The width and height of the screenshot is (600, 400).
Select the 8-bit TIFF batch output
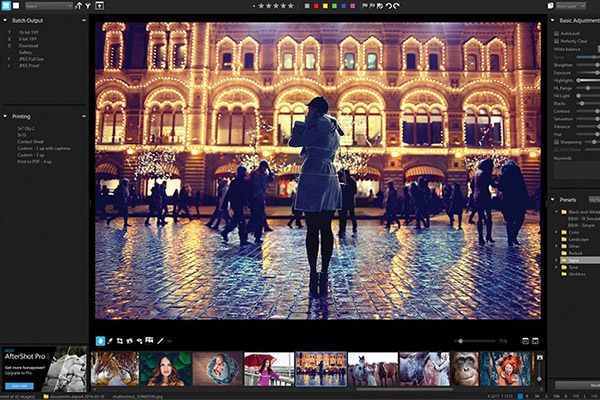(28, 39)
